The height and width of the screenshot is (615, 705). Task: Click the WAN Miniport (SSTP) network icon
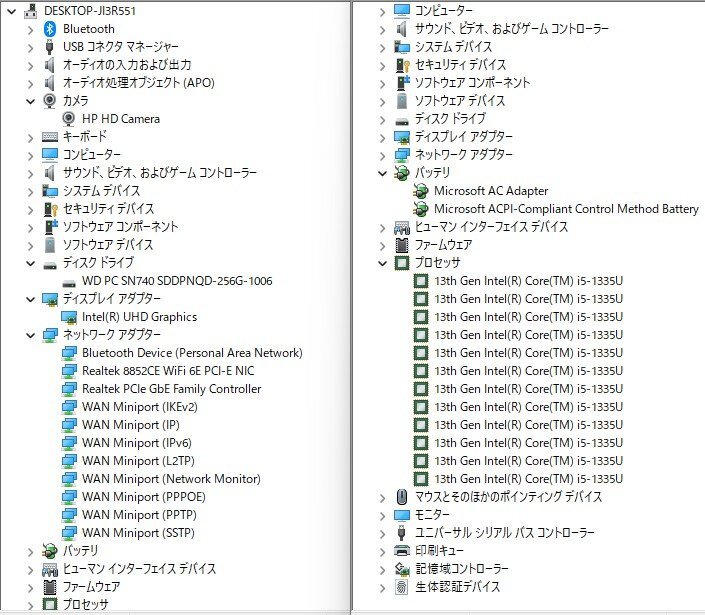pyautogui.click(x=69, y=533)
